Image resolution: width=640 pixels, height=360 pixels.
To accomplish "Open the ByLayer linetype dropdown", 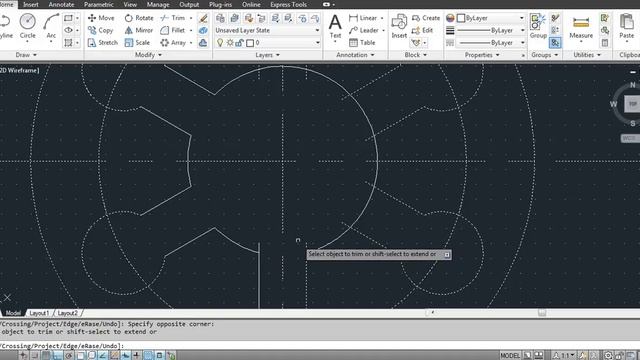I will [x=491, y=42].
